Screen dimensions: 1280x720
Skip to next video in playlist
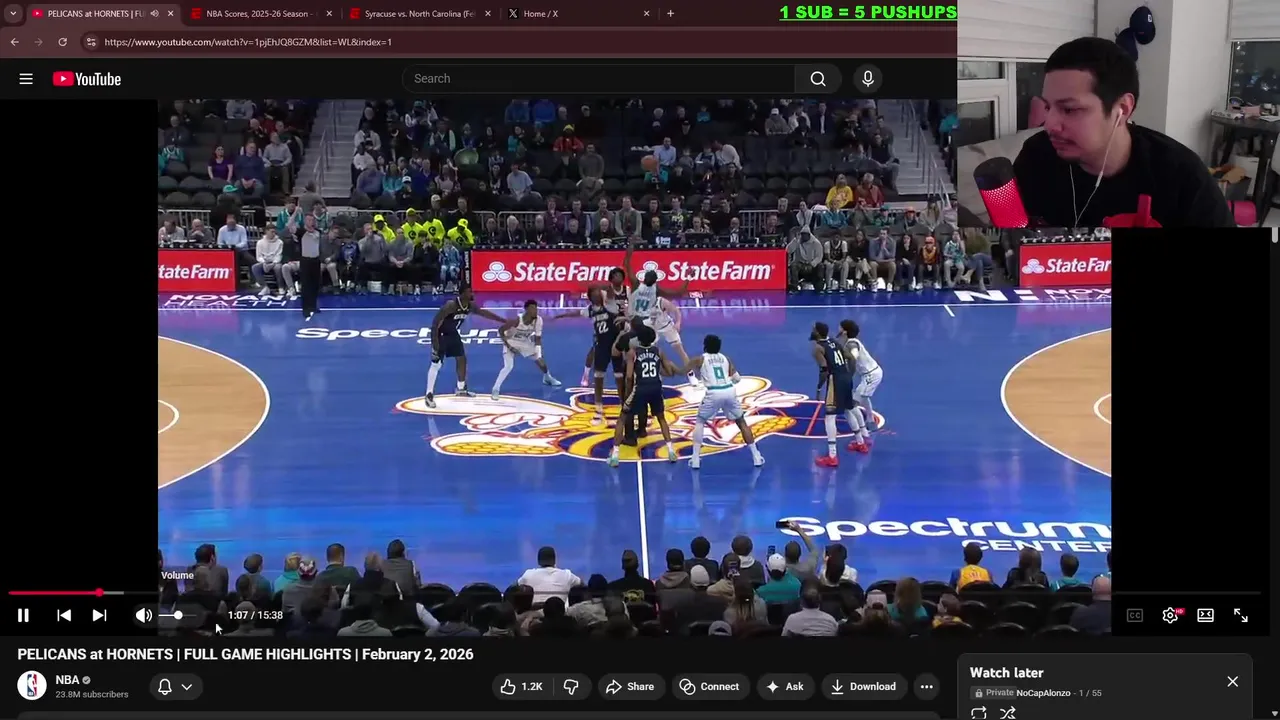click(x=99, y=615)
